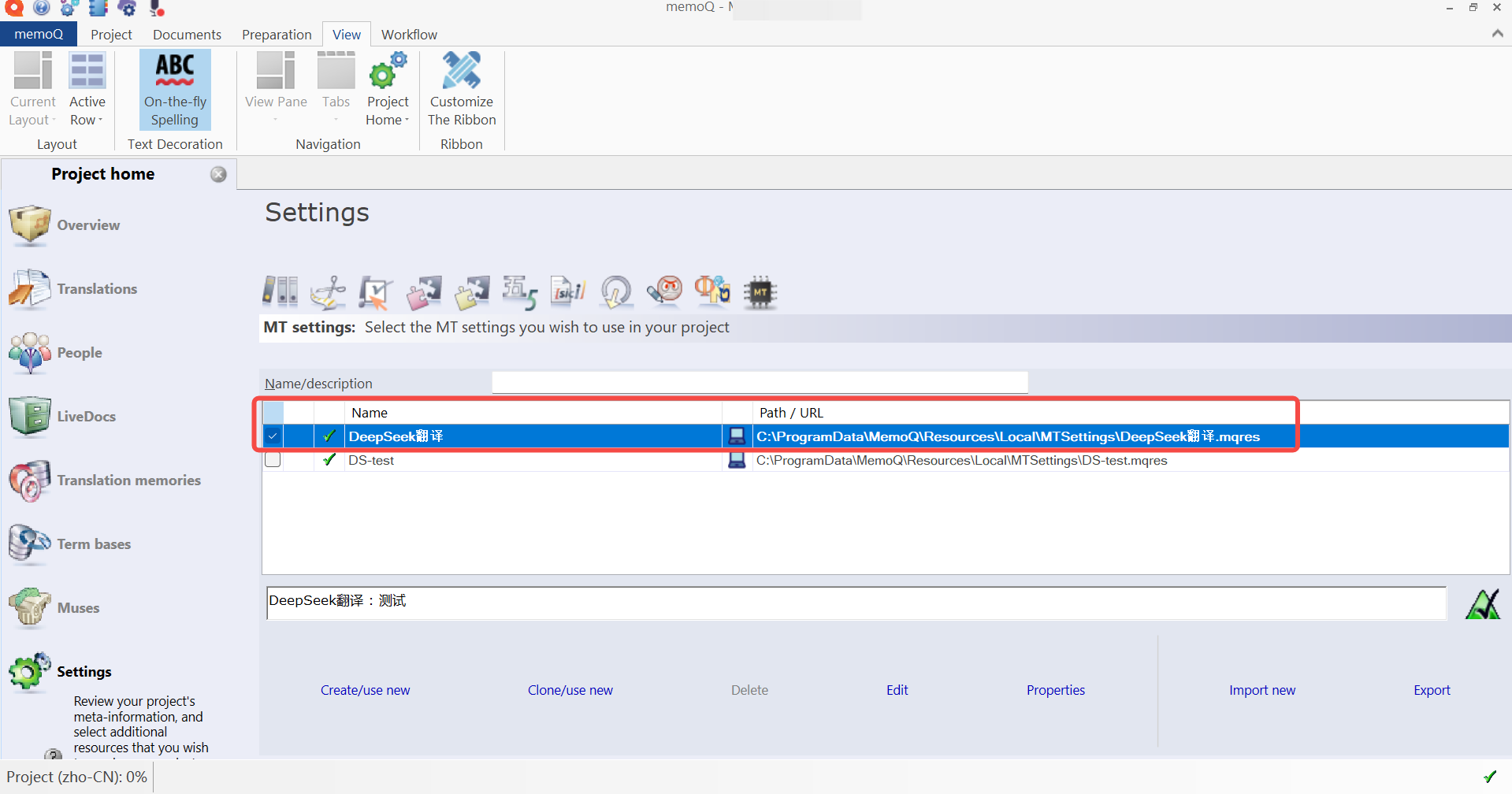
Task: Select the circular arrow download settings icon
Action: click(616, 291)
